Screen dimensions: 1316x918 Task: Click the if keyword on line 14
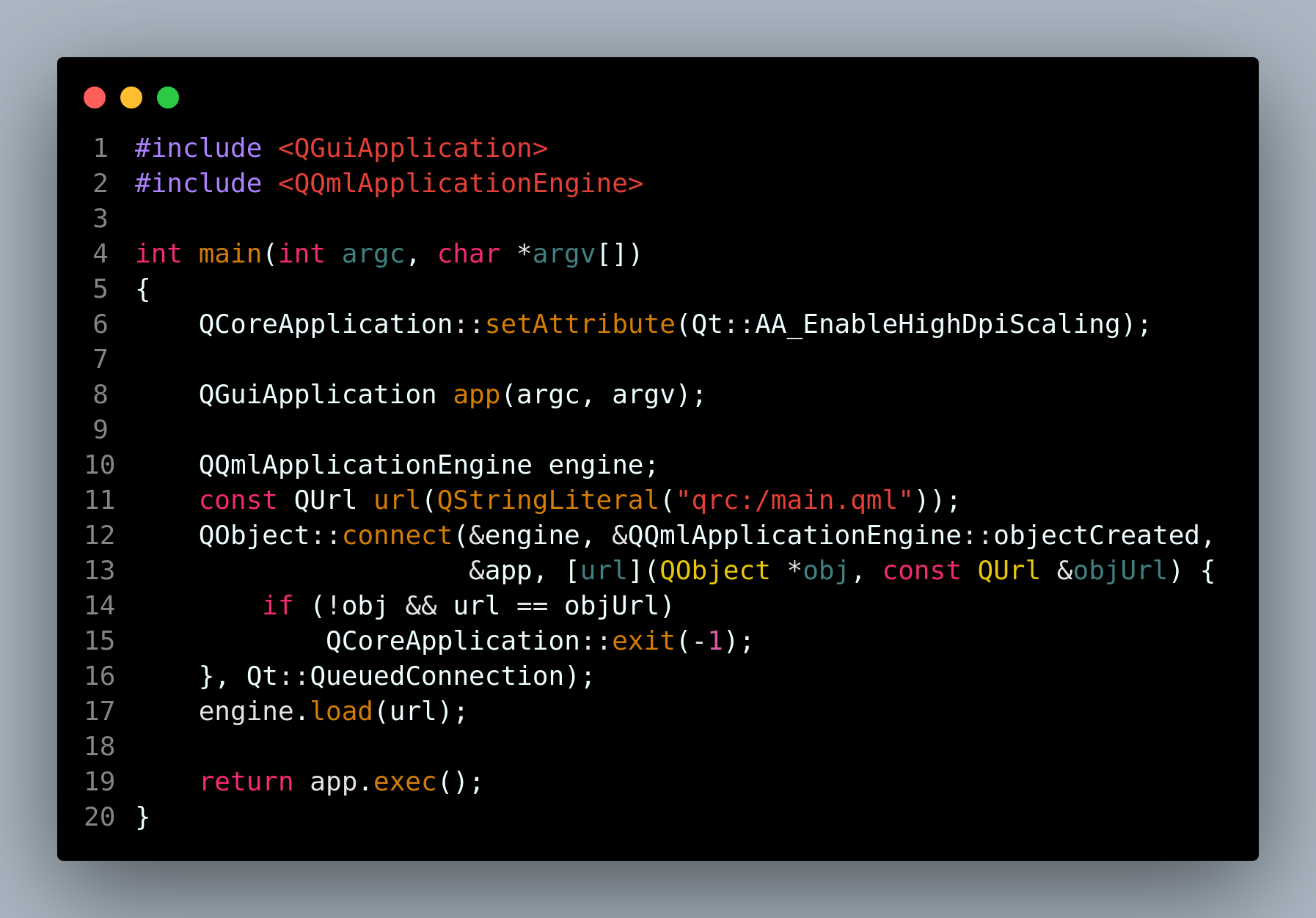tap(277, 605)
